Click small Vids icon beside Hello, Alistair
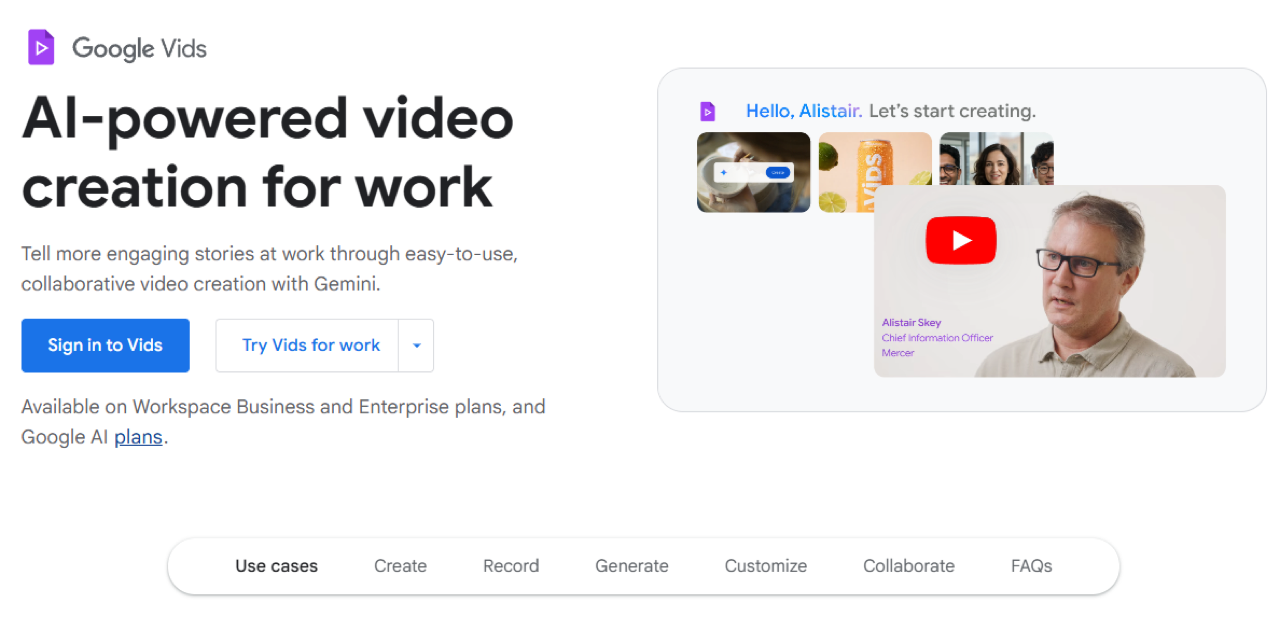Viewport: 1280px width, 635px height. pos(708,111)
